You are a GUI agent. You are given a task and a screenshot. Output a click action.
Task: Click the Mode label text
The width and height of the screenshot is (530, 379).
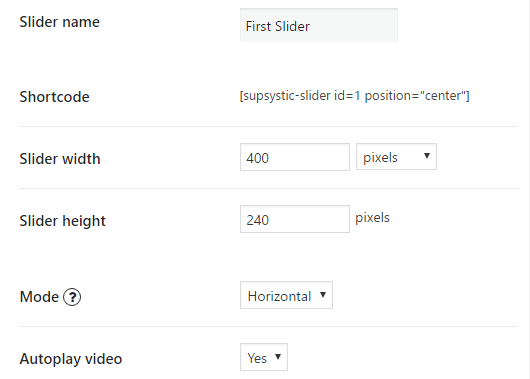coord(39,297)
